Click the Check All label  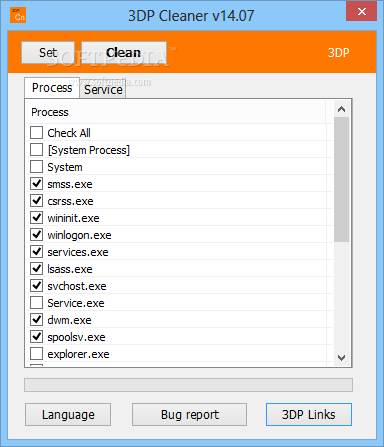69,133
